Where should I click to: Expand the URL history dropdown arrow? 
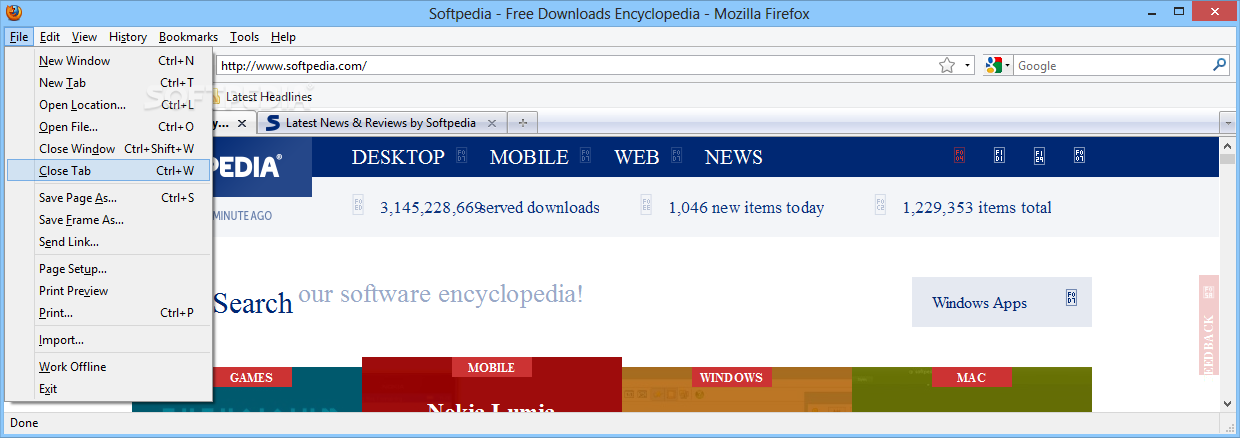968,66
